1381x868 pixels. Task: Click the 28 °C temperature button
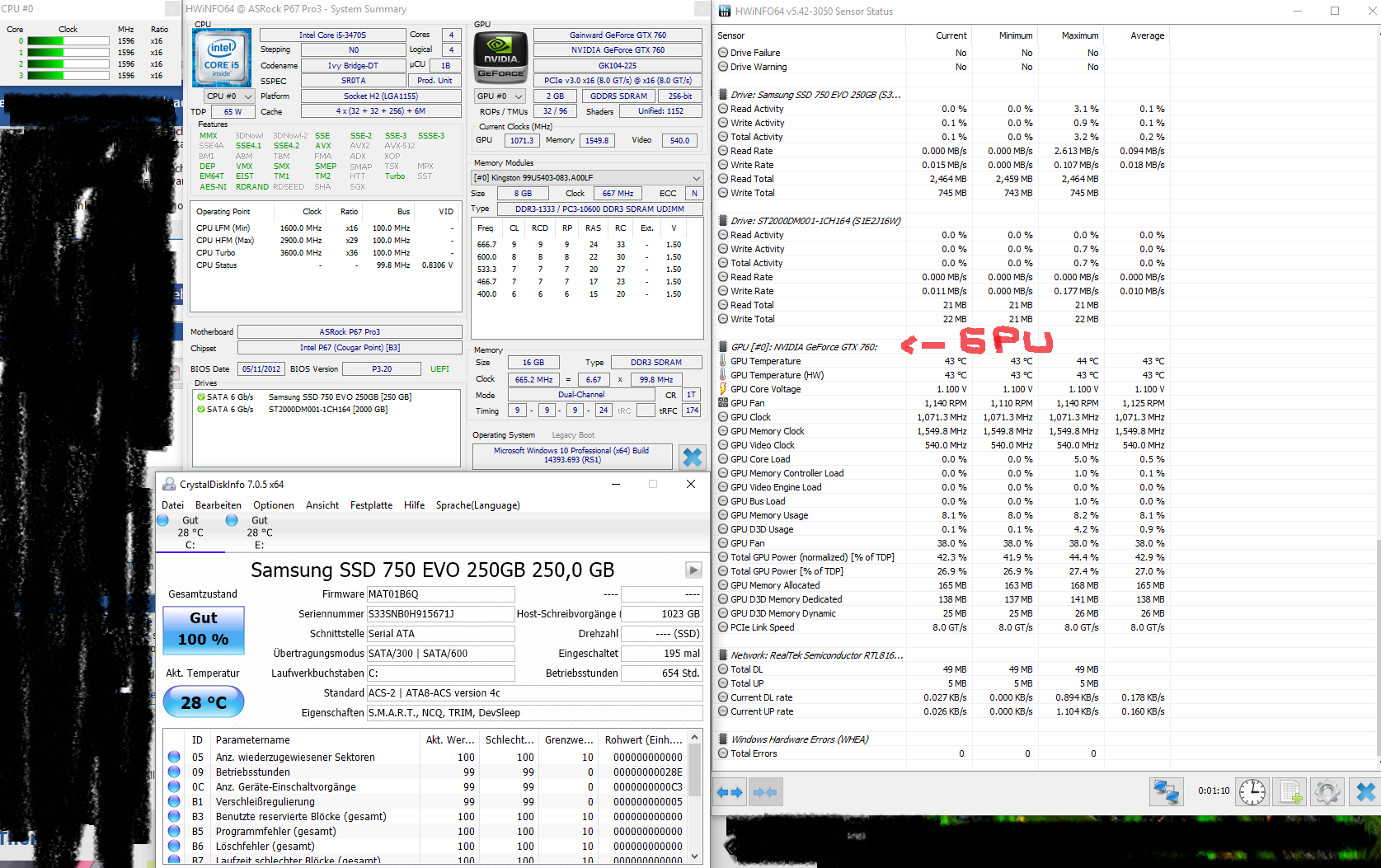click(x=204, y=702)
